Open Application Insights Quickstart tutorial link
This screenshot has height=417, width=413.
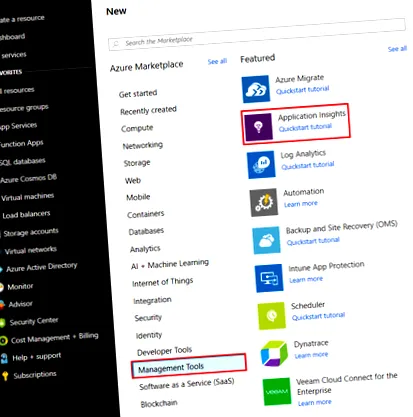point(305,127)
